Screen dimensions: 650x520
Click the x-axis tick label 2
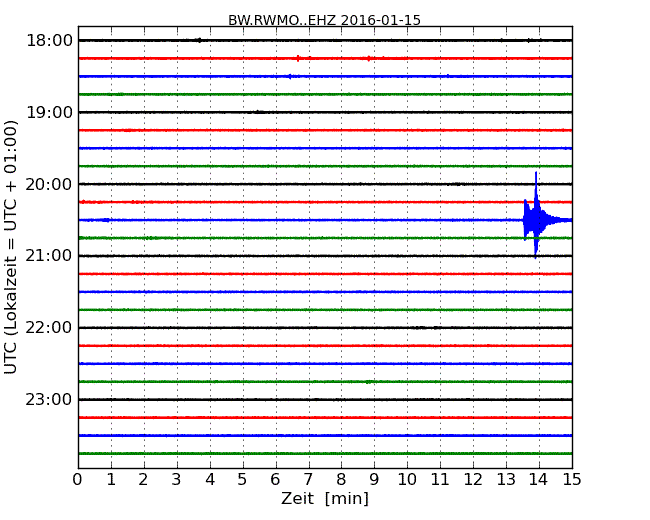(143, 480)
